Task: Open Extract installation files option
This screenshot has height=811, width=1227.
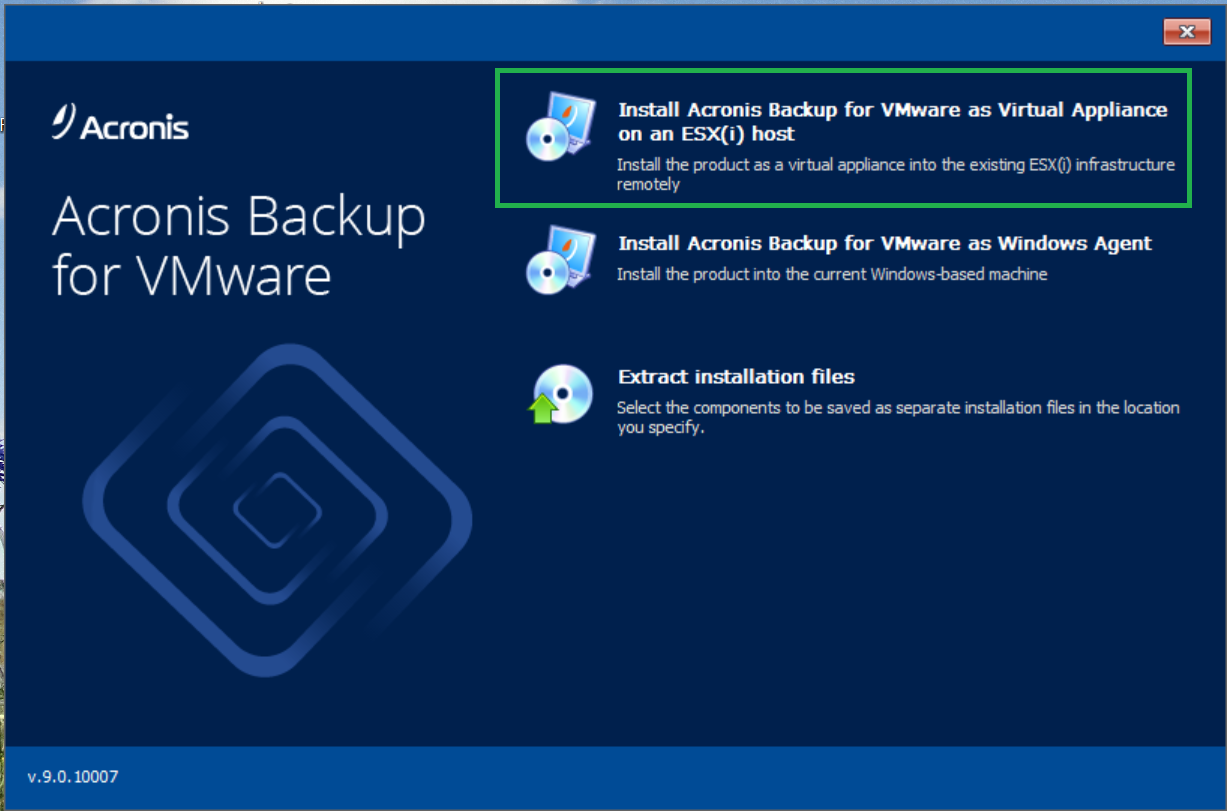Action: tap(736, 377)
